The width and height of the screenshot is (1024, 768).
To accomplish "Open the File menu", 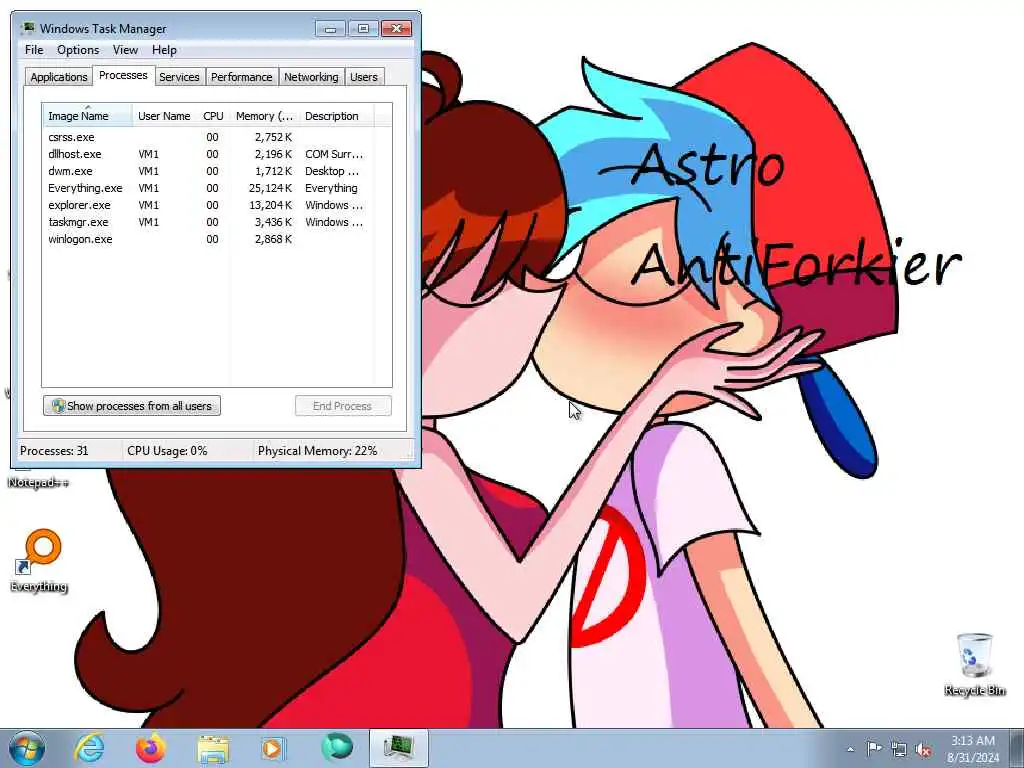I will (34, 50).
